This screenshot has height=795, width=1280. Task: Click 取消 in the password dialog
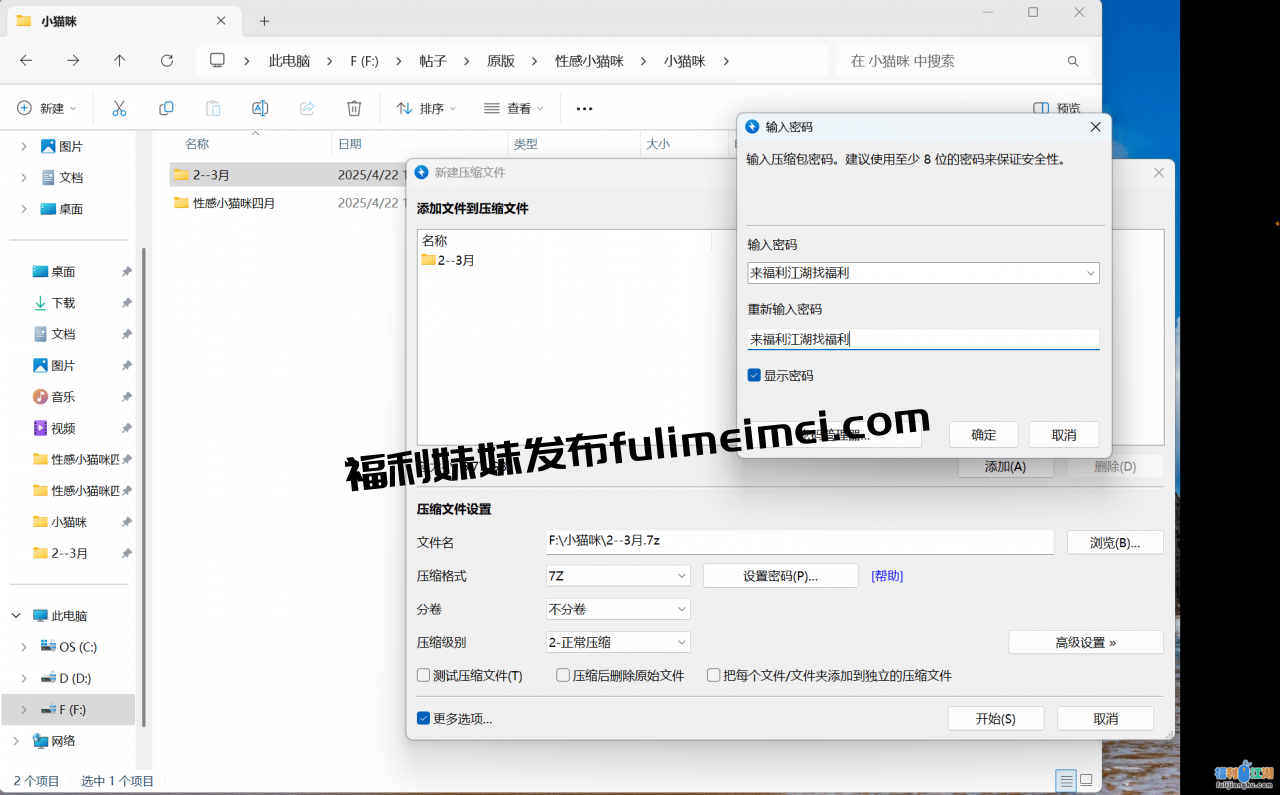[1064, 435]
